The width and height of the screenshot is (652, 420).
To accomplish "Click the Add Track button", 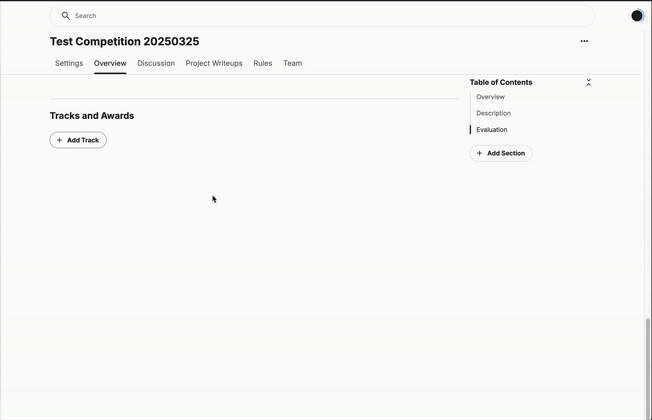I will pyautogui.click(x=78, y=140).
